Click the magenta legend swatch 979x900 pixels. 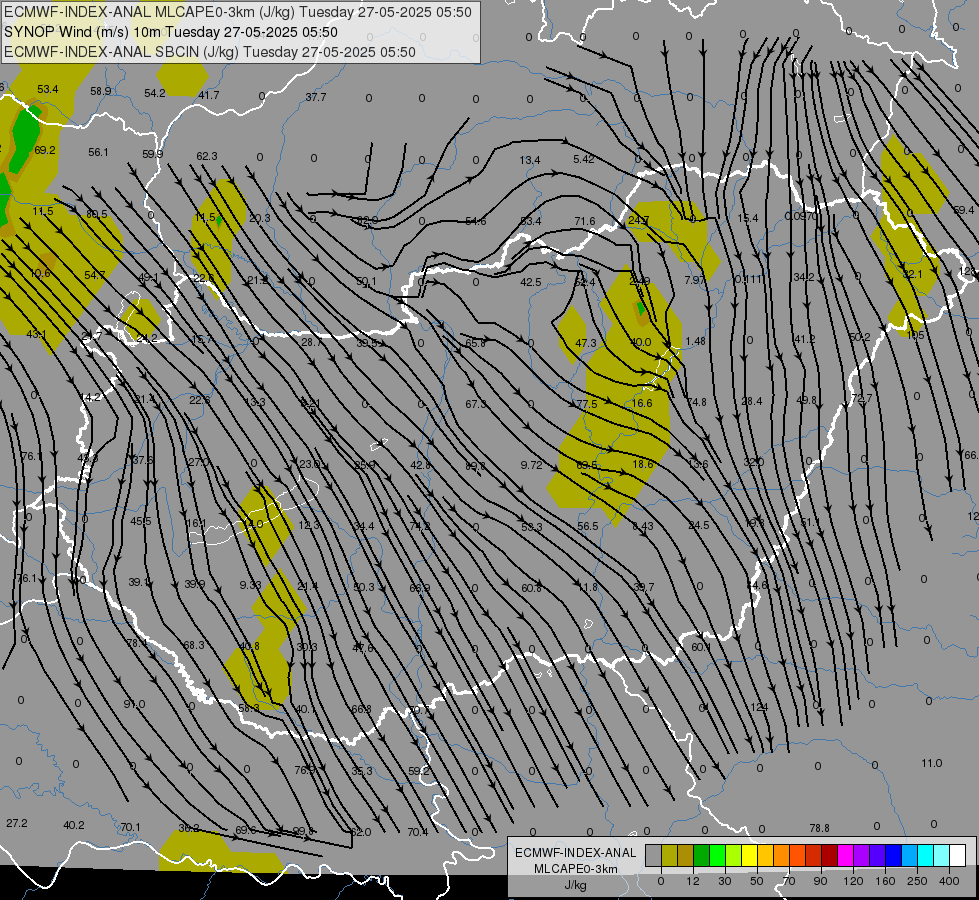(846, 855)
